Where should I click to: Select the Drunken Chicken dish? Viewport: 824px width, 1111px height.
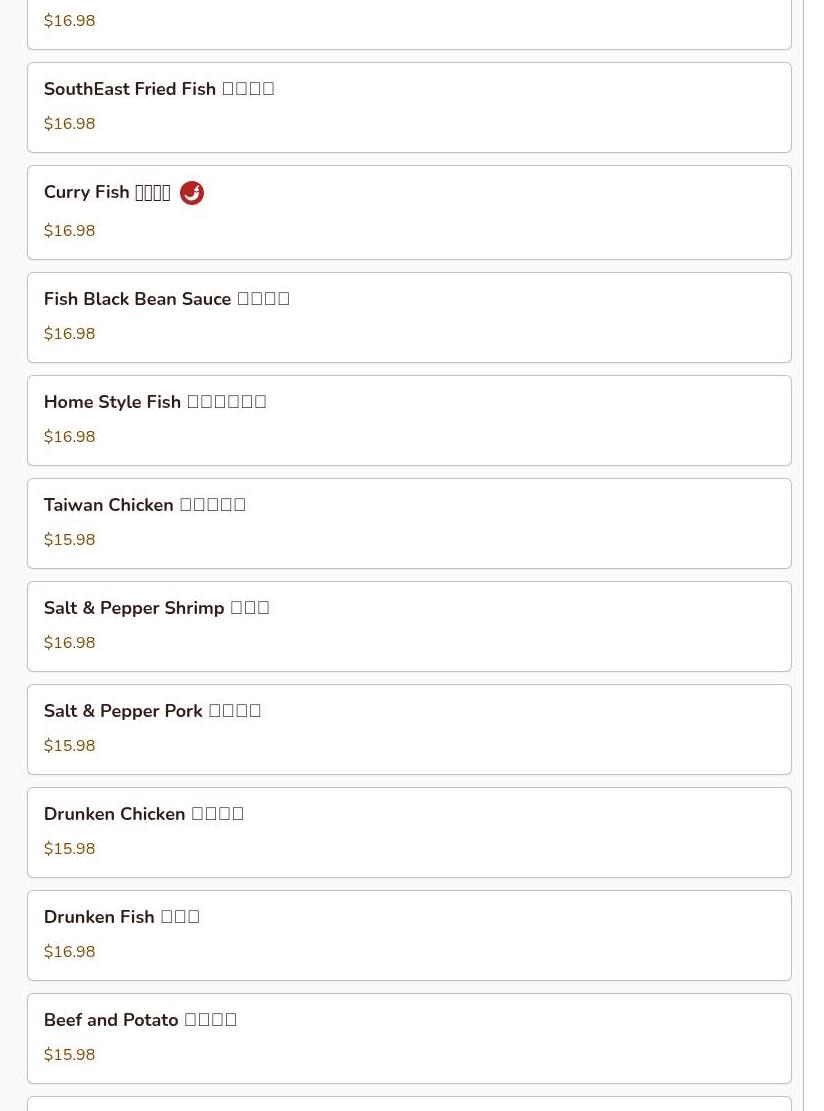tap(409, 833)
